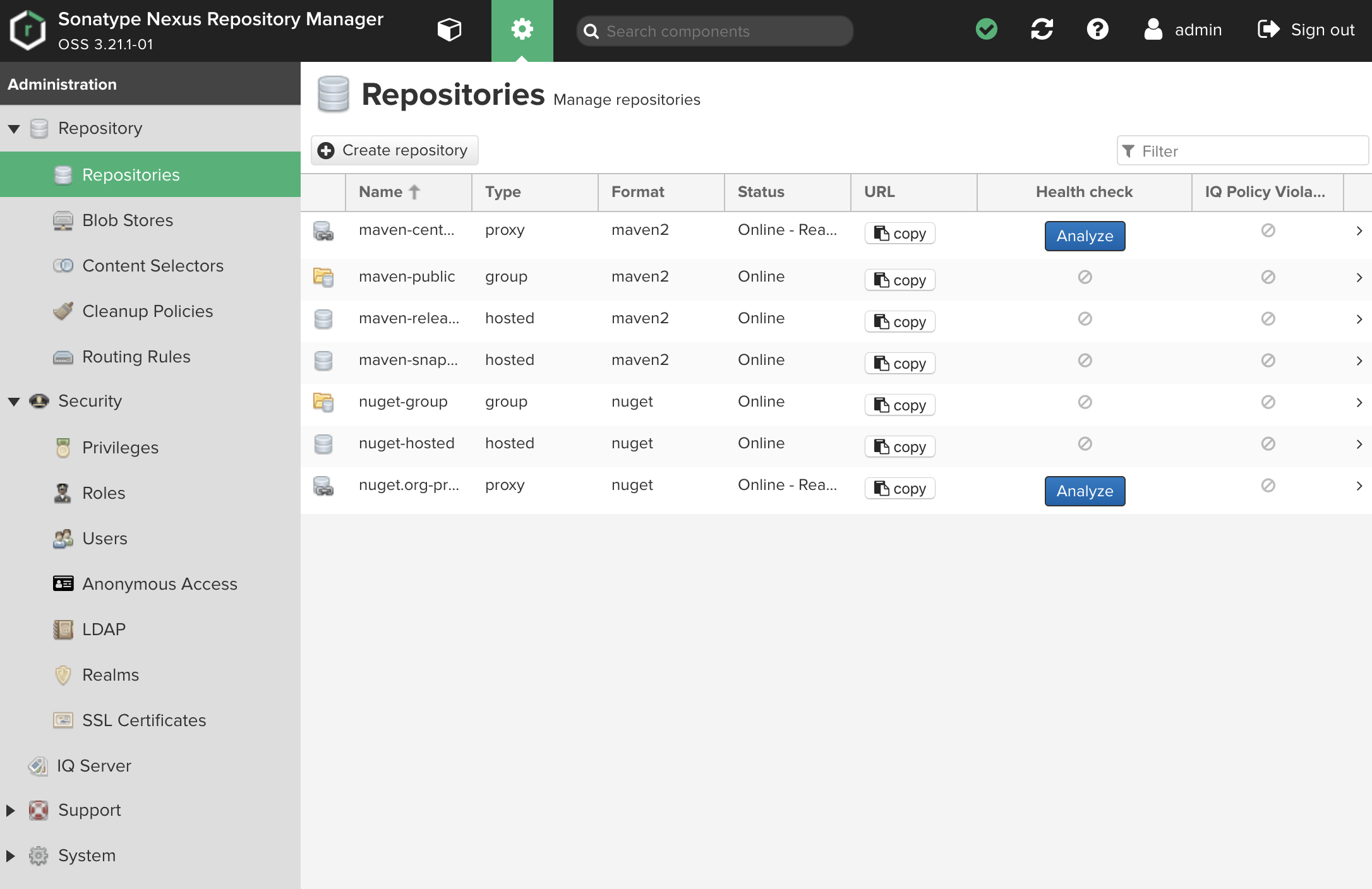The width and height of the screenshot is (1372, 889).
Task: Open the help question mark icon
Action: tap(1097, 30)
